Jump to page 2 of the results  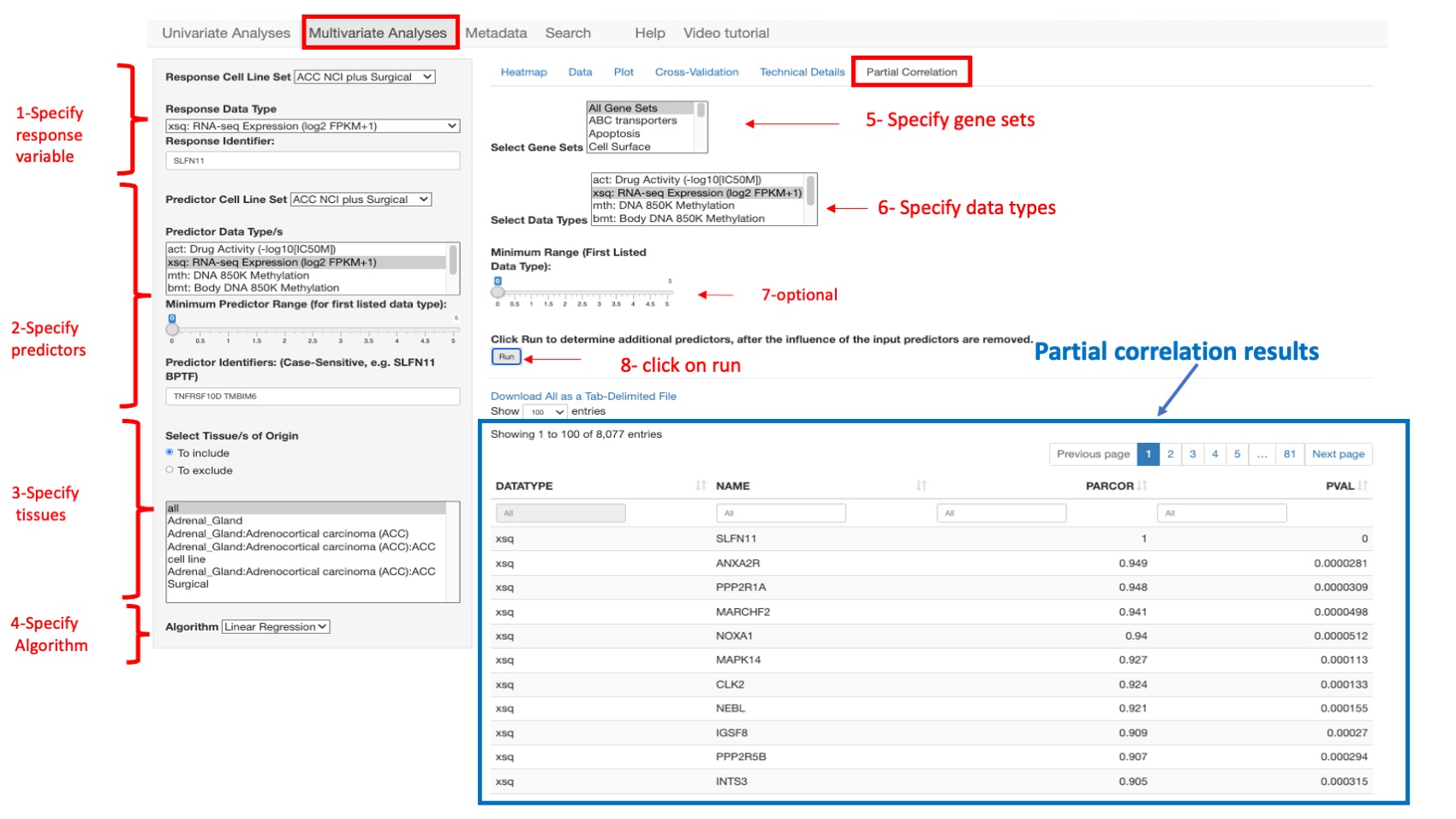click(x=1170, y=454)
